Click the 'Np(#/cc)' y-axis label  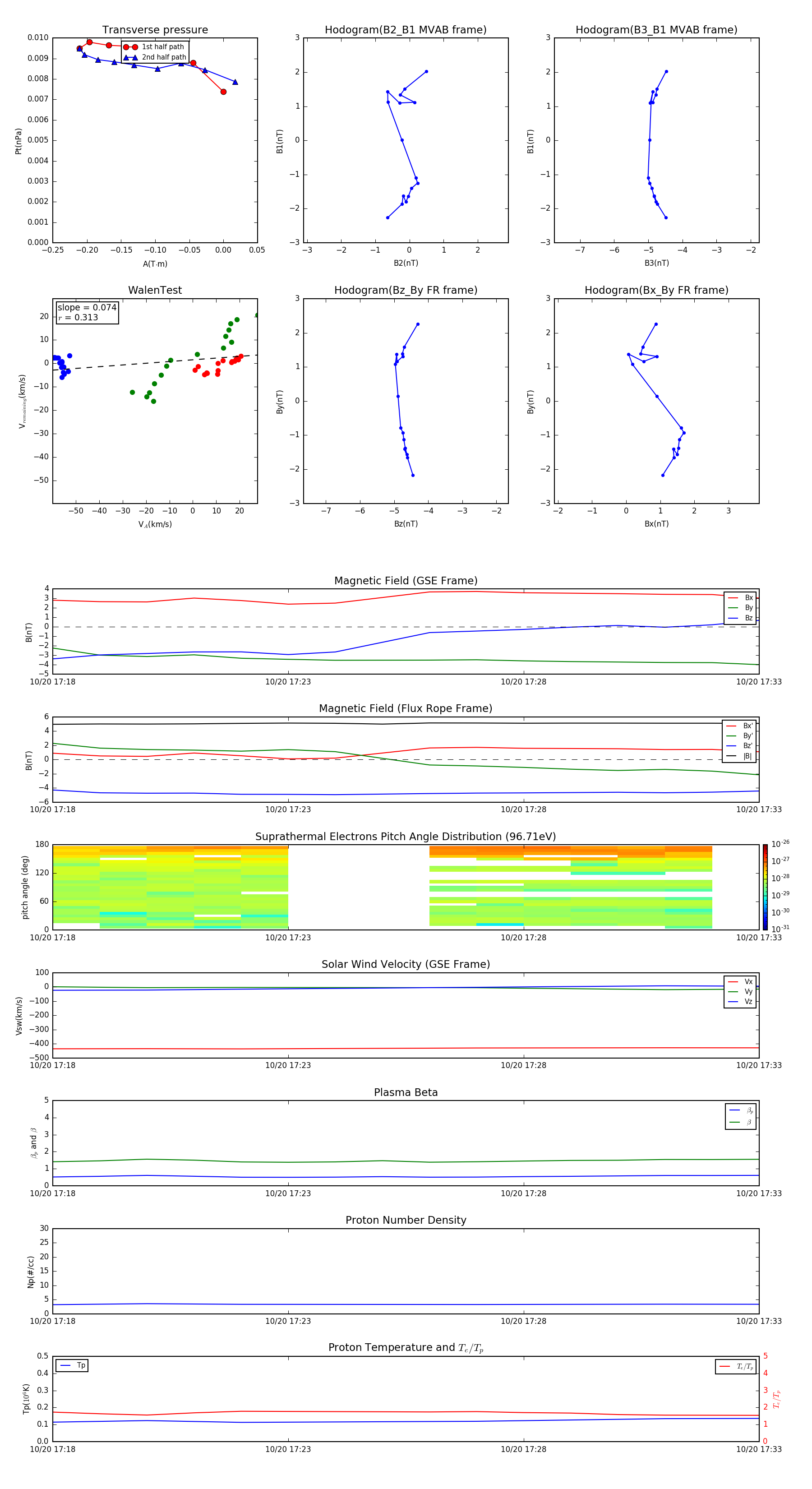point(31,1272)
